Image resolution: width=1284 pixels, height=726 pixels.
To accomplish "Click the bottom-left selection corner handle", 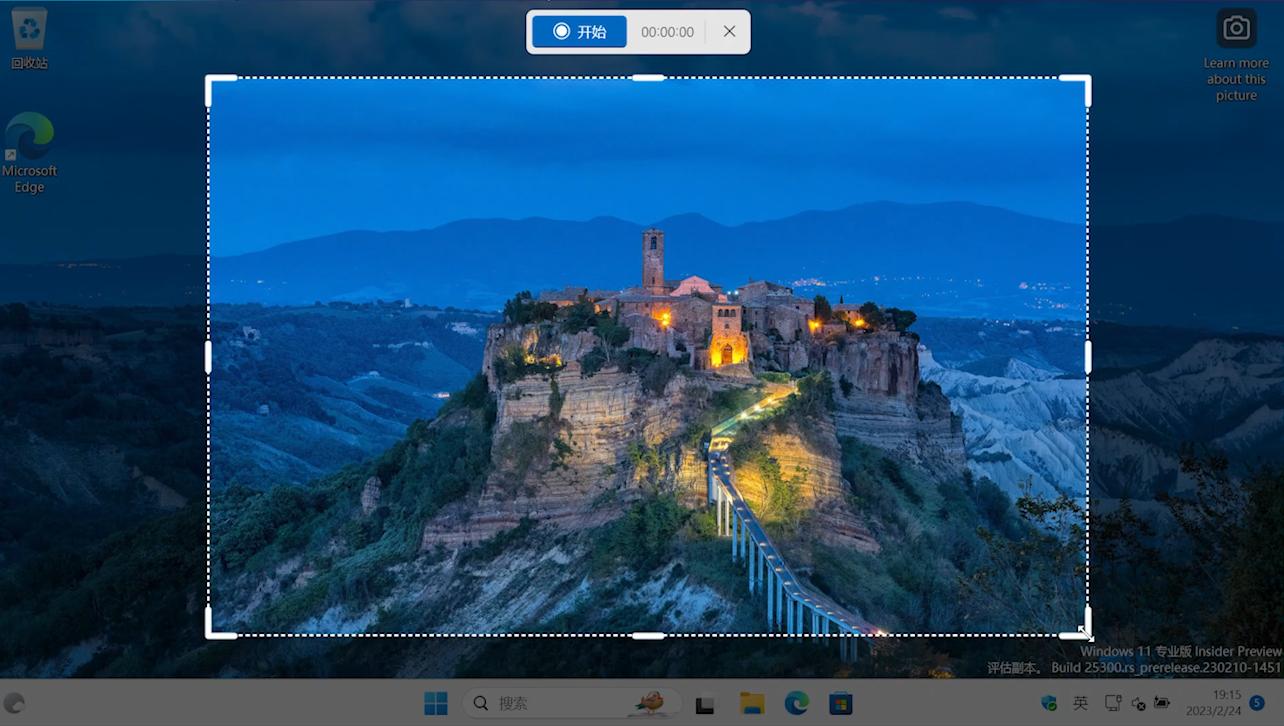I will click(x=209, y=634).
